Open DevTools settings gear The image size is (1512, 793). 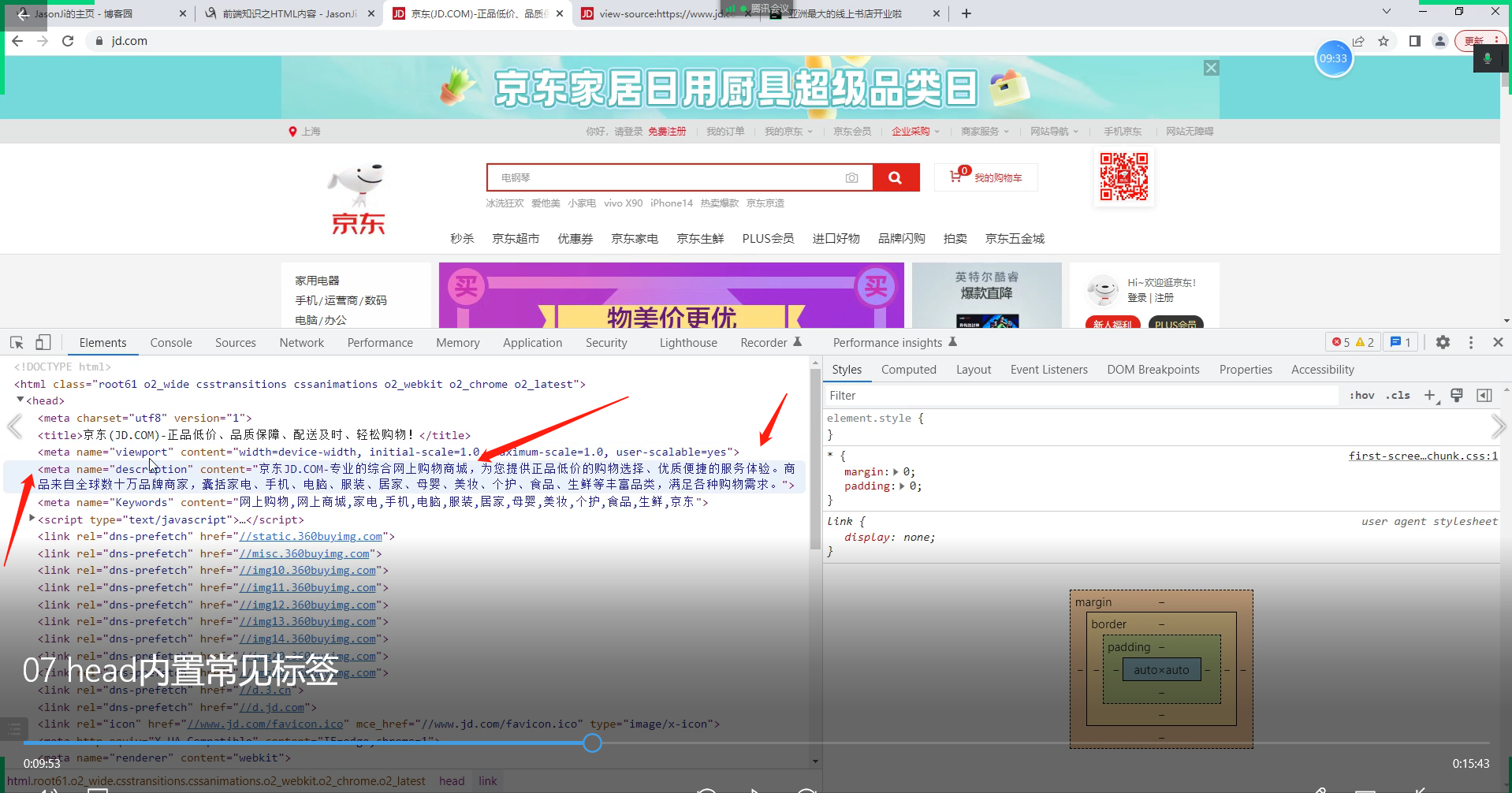[x=1443, y=342]
